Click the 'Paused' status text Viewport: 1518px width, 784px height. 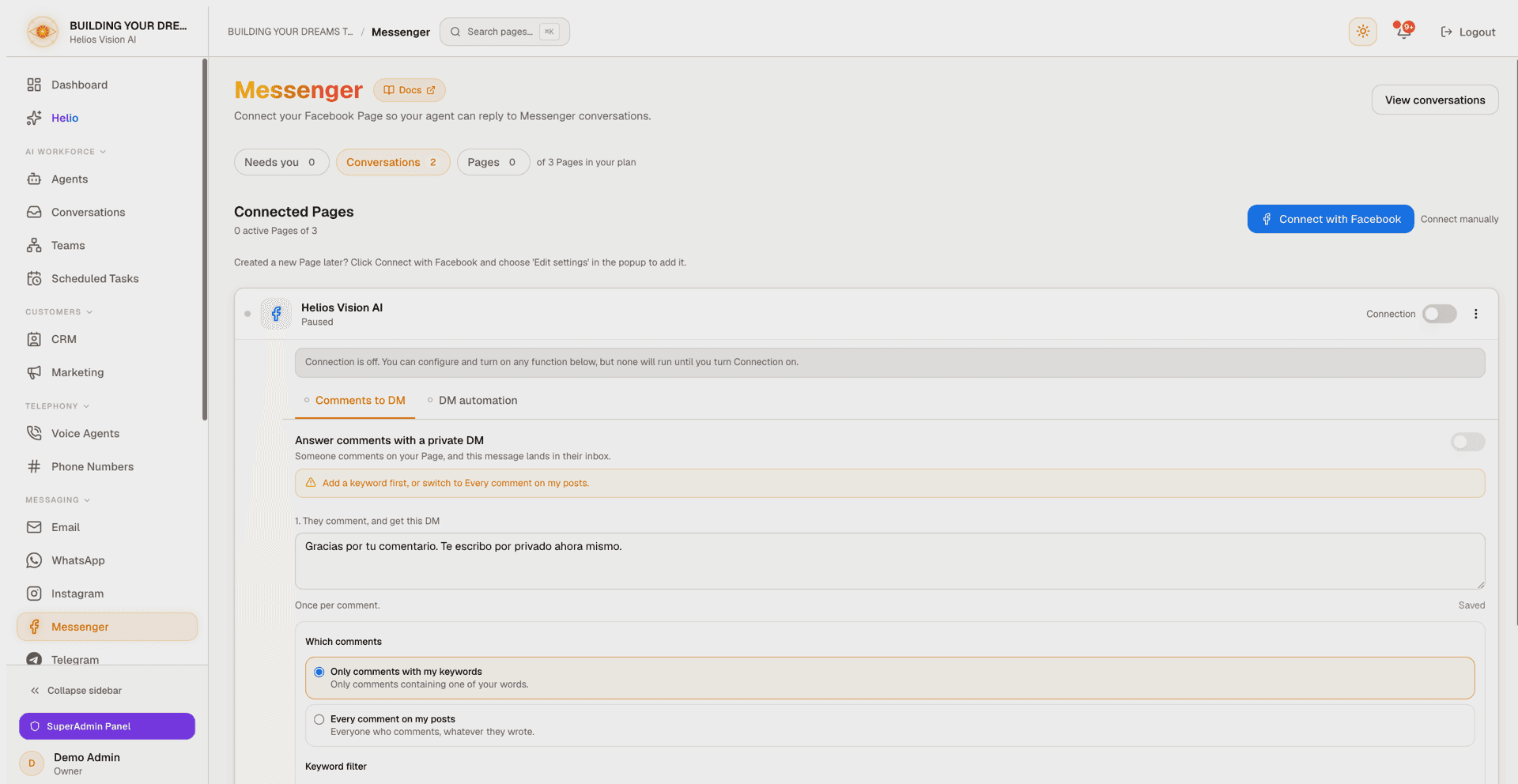point(317,322)
